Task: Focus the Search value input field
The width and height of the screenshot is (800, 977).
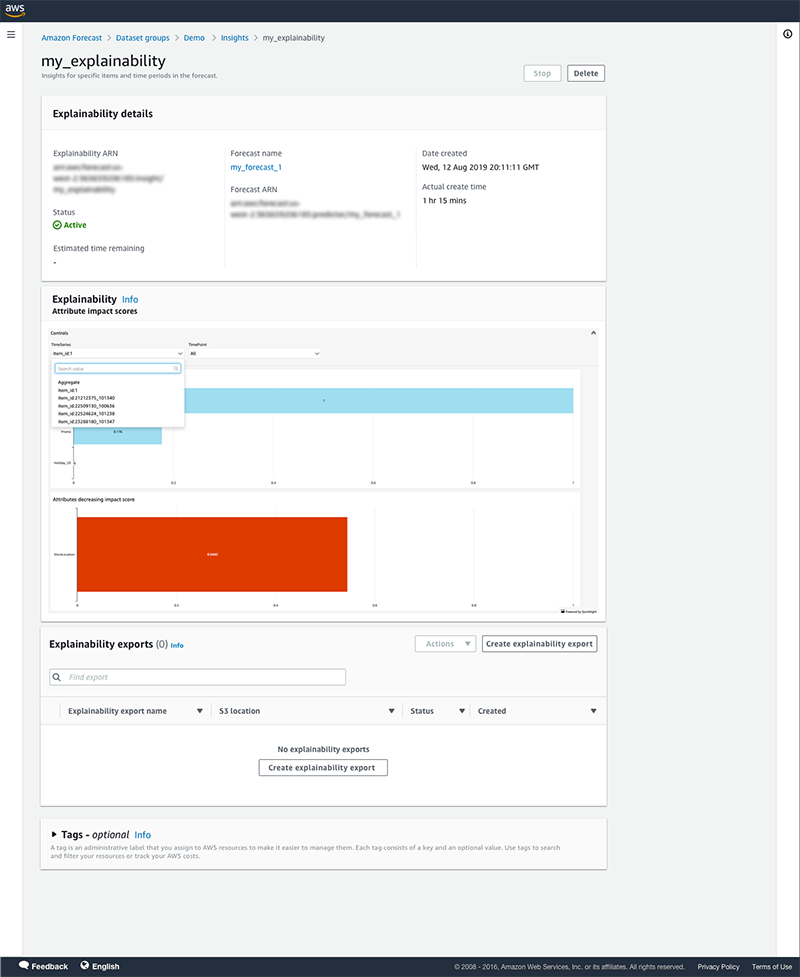Action: (x=117, y=369)
